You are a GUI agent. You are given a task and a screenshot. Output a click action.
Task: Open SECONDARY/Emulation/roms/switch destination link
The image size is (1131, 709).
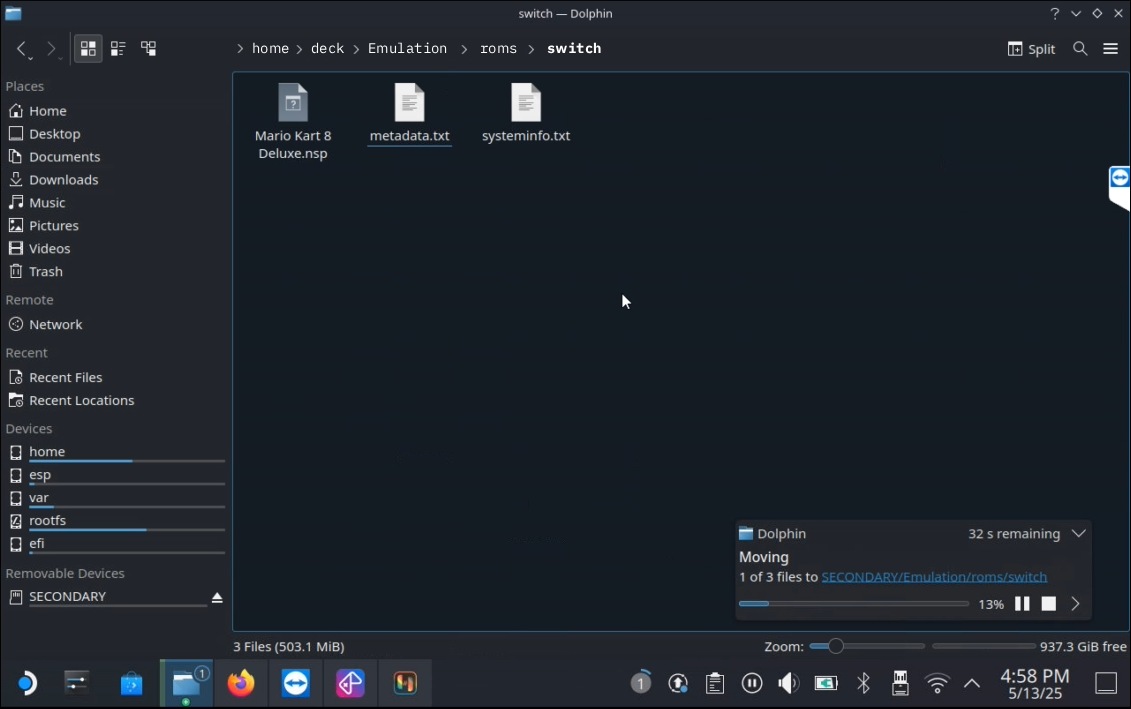[934, 577]
